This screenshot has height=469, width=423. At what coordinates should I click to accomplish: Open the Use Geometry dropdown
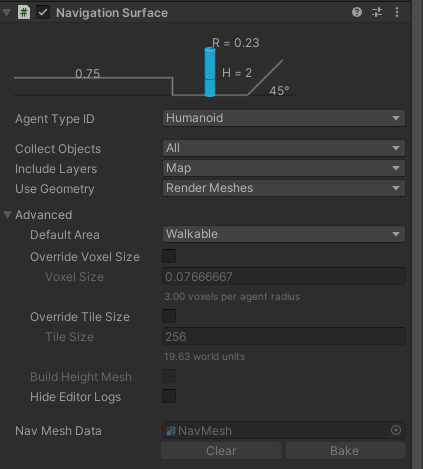coord(284,188)
